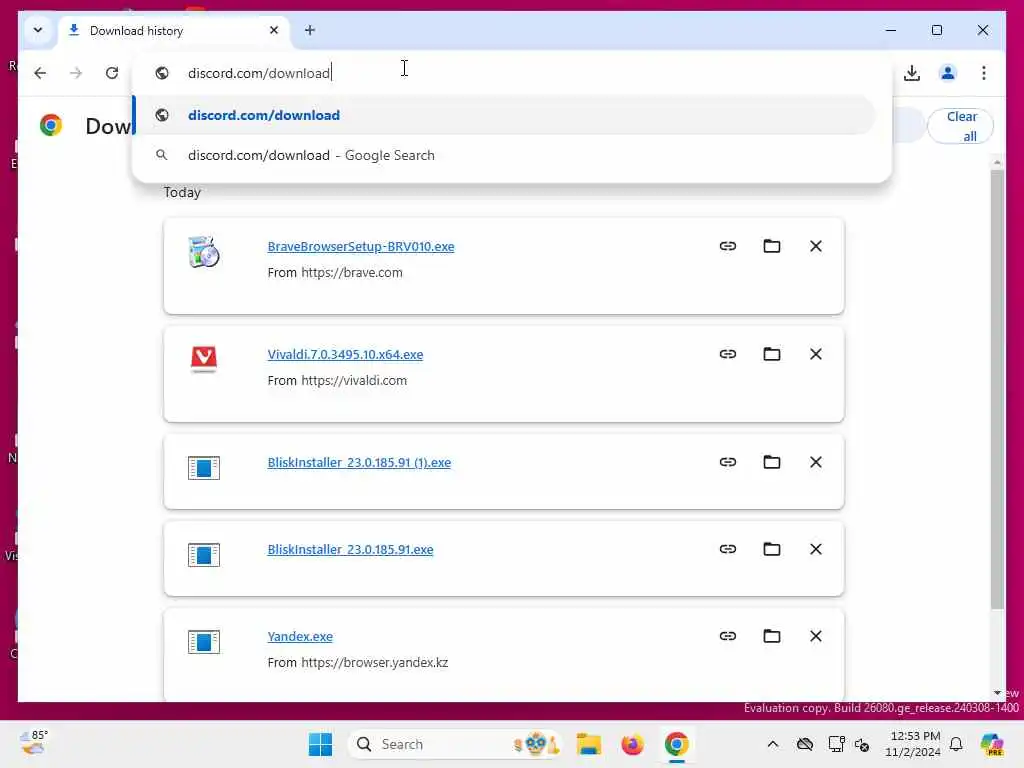Screen dimensions: 1024x768
Task: Remove BliskInstaller_23.0.185.91.exe from list
Action: tap(816, 549)
